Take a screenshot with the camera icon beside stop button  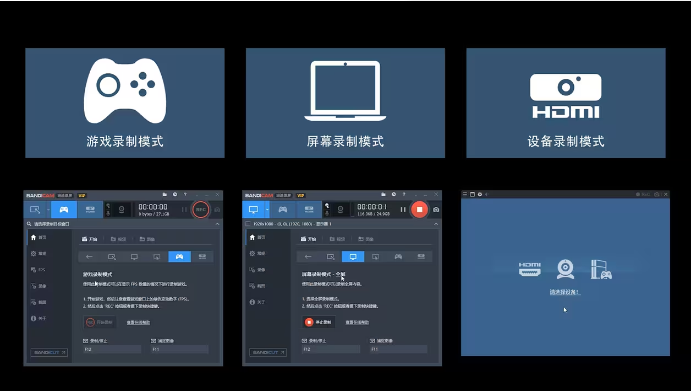[436, 210]
